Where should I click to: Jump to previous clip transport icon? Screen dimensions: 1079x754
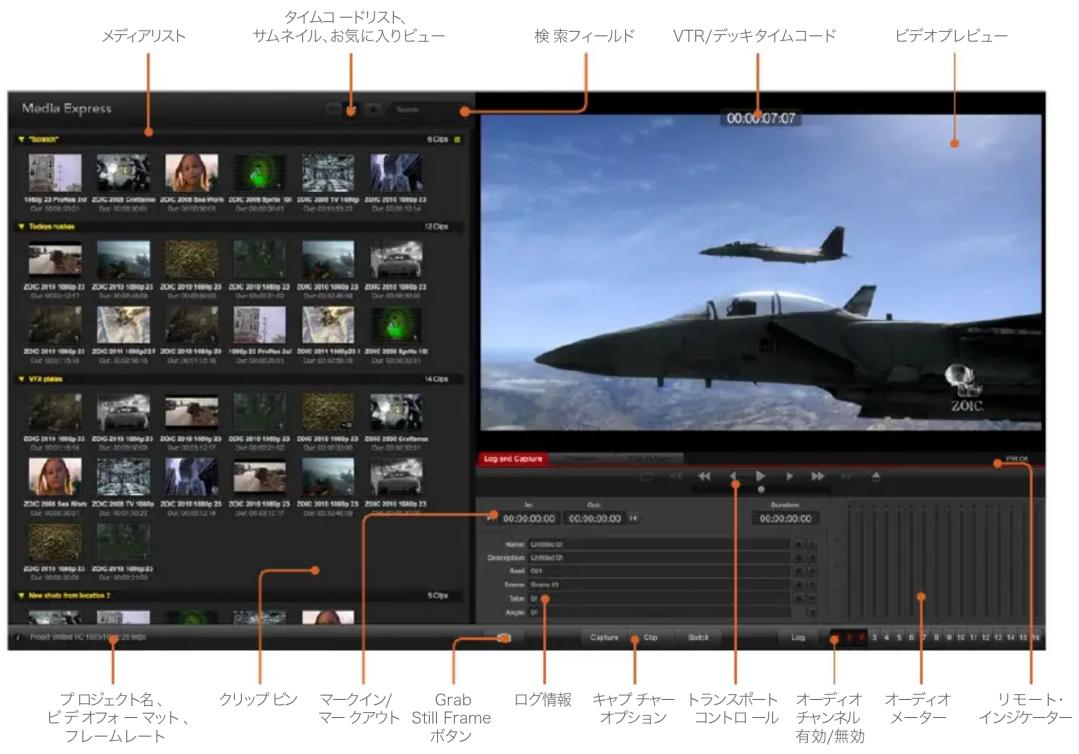click(676, 476)
